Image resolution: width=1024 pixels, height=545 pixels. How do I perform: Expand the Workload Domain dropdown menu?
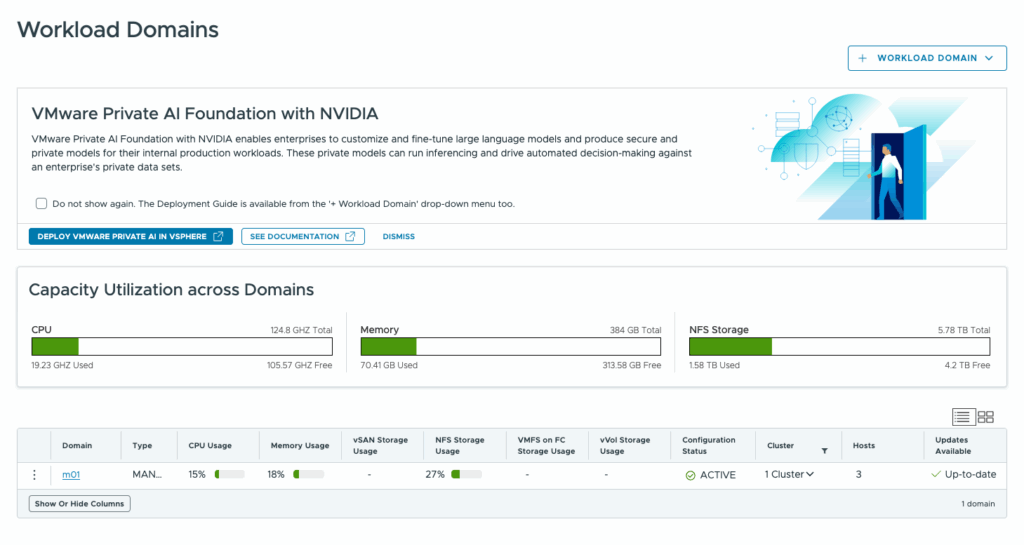(989, 58)
